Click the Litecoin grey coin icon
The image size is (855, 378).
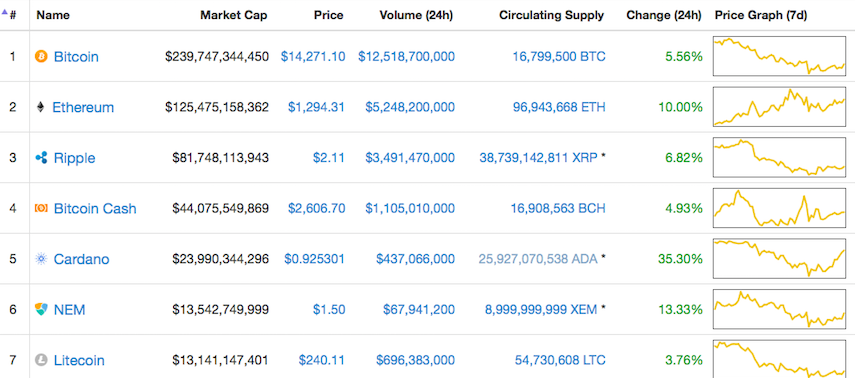tap(41, 361)
